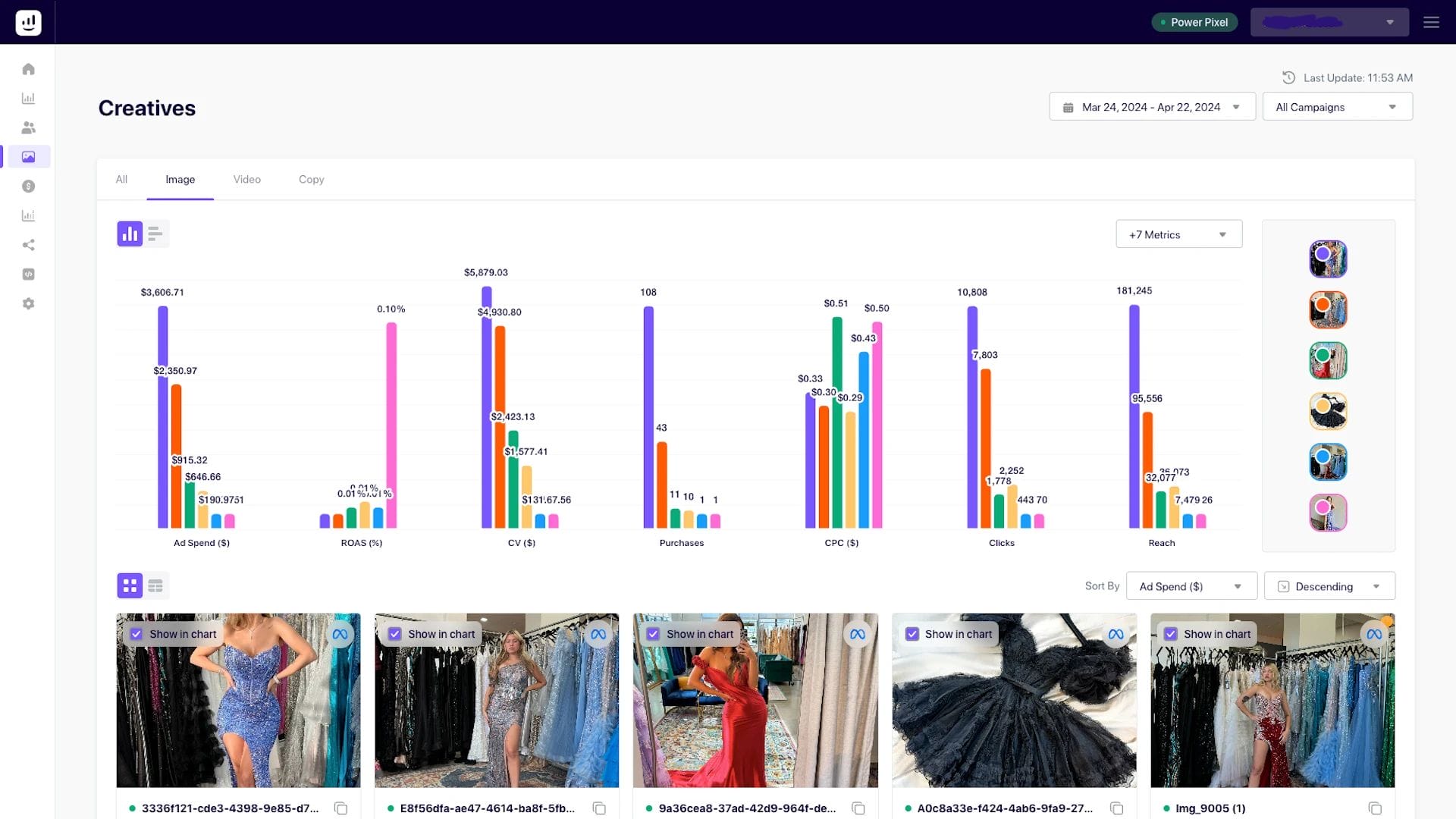Image resolution: width=1456 pixels, height=819 pixels.
Task: Switch to the Video tab
Action: coord(246,179)
